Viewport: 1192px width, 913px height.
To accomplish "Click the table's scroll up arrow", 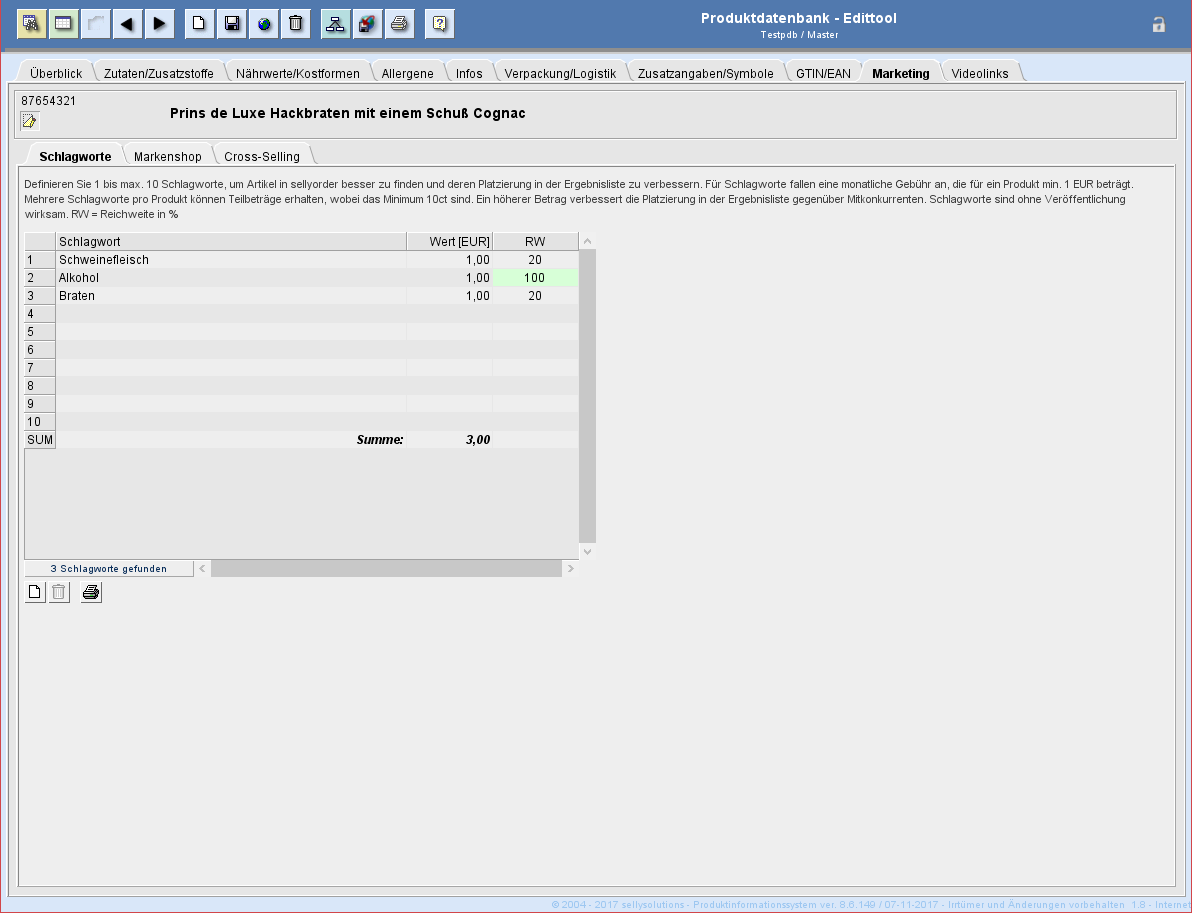I will (587, 241).
